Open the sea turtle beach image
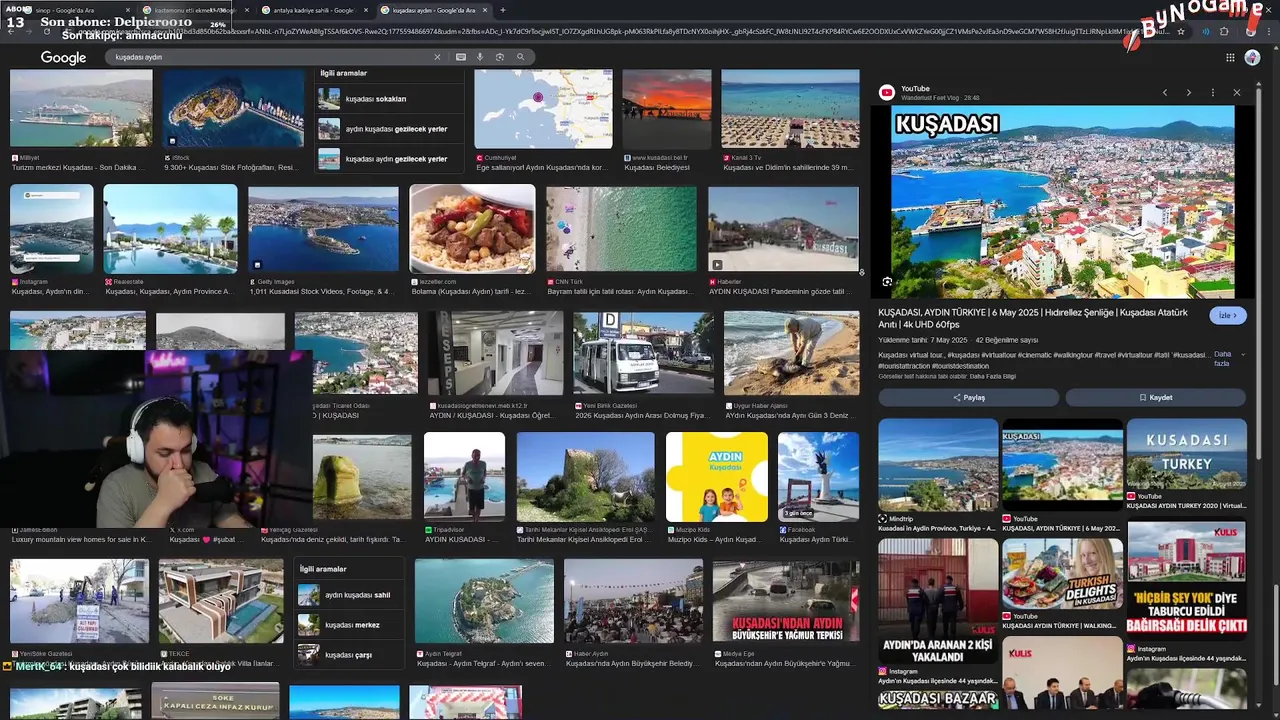Viewport: 1280px width, 720px height. click(791, 354)
